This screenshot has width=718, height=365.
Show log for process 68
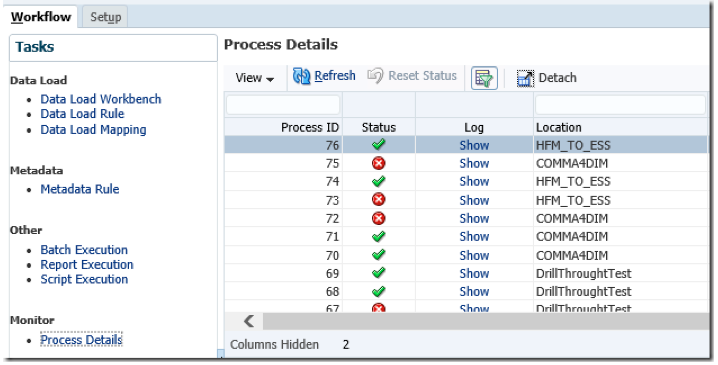click(474, 292)
